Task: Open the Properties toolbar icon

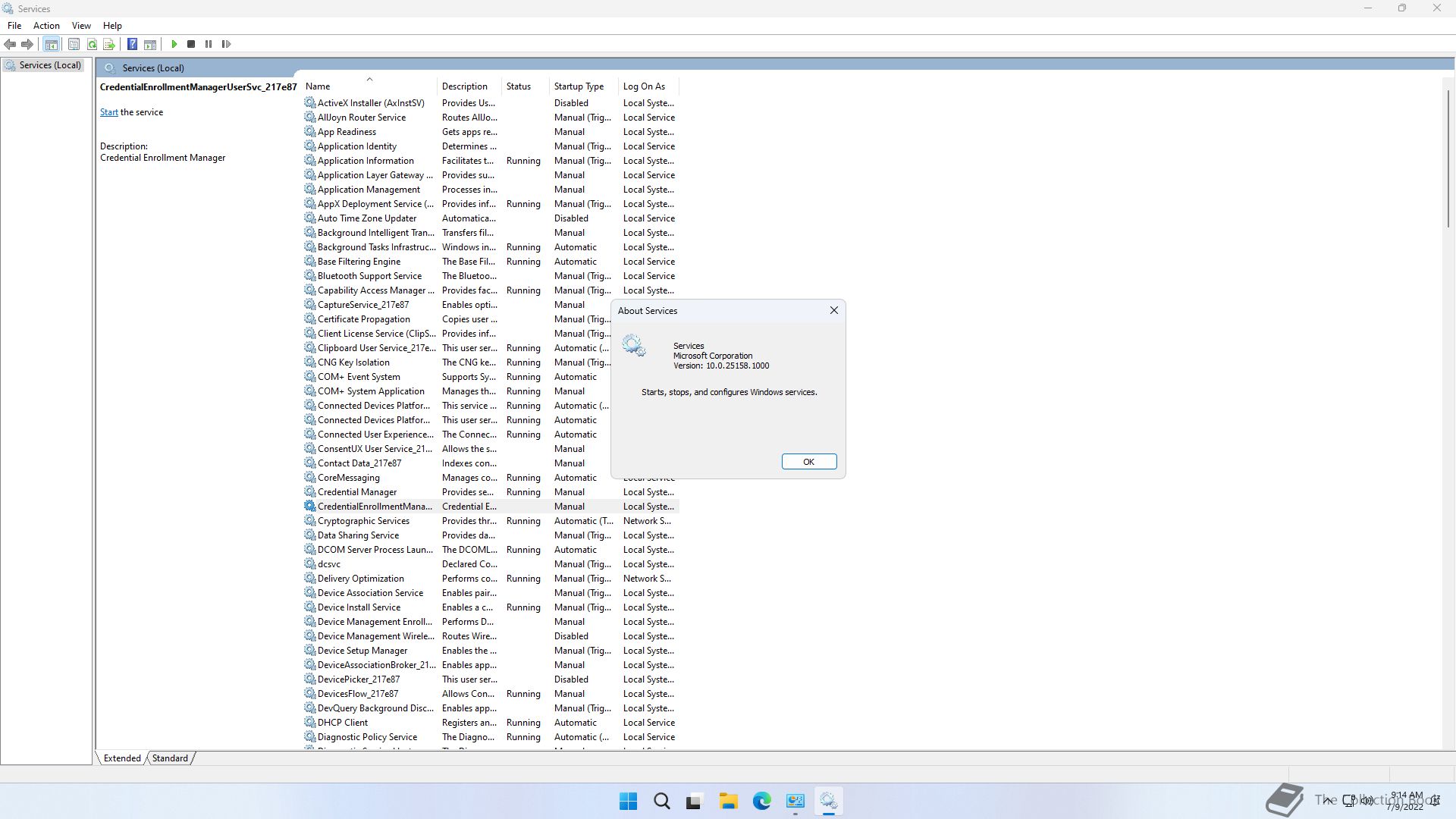Action: click(74, 44)
